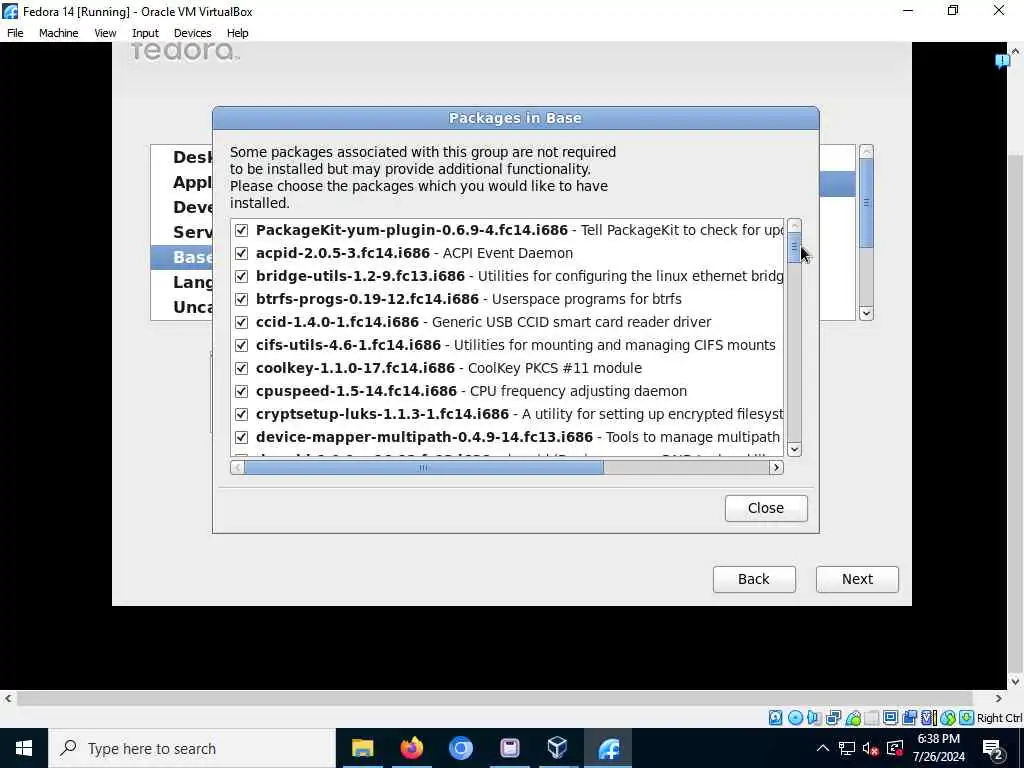Click the optical drive status icon
Viewport: 1024px width, 768px height.
pos(795,718)
